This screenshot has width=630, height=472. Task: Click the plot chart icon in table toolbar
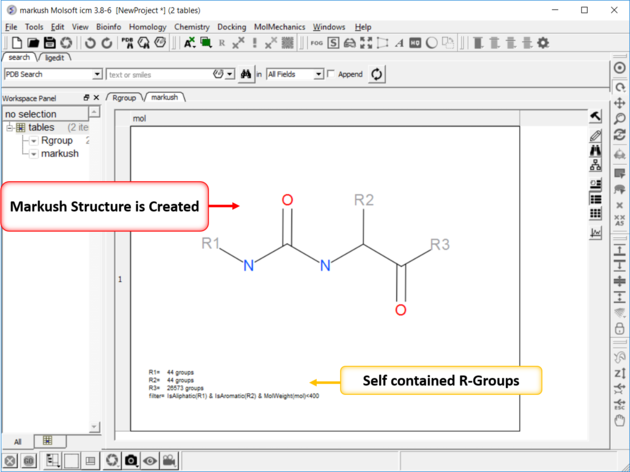596,233
